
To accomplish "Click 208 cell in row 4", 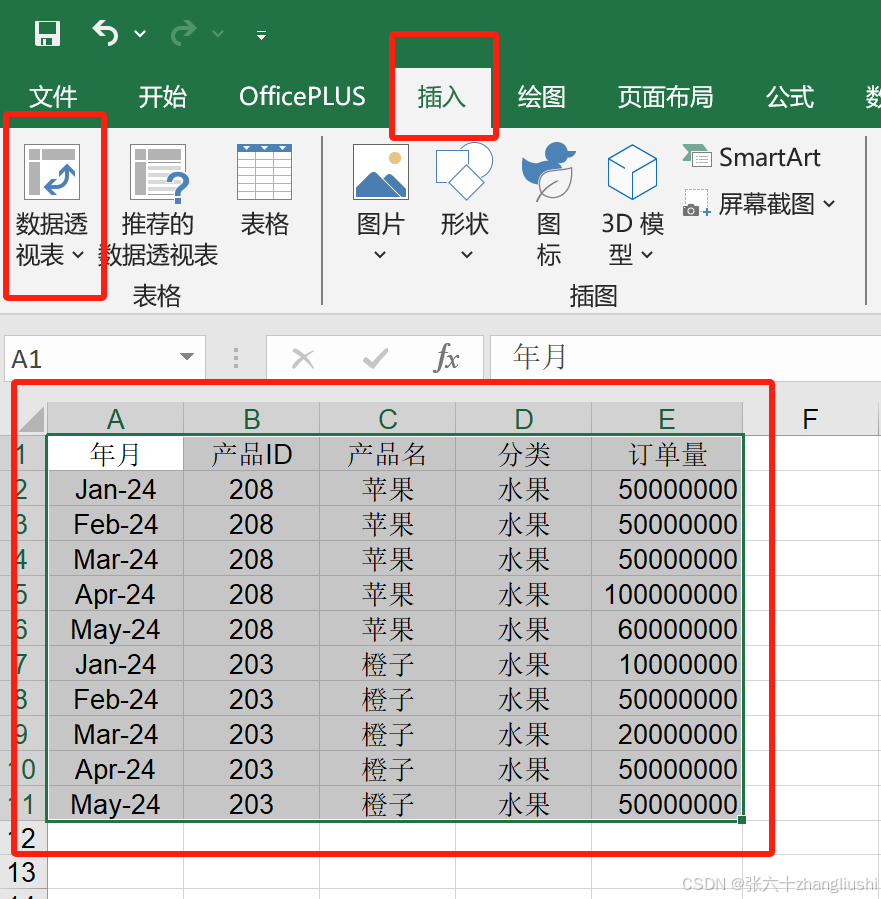I will tap(252, 559).
